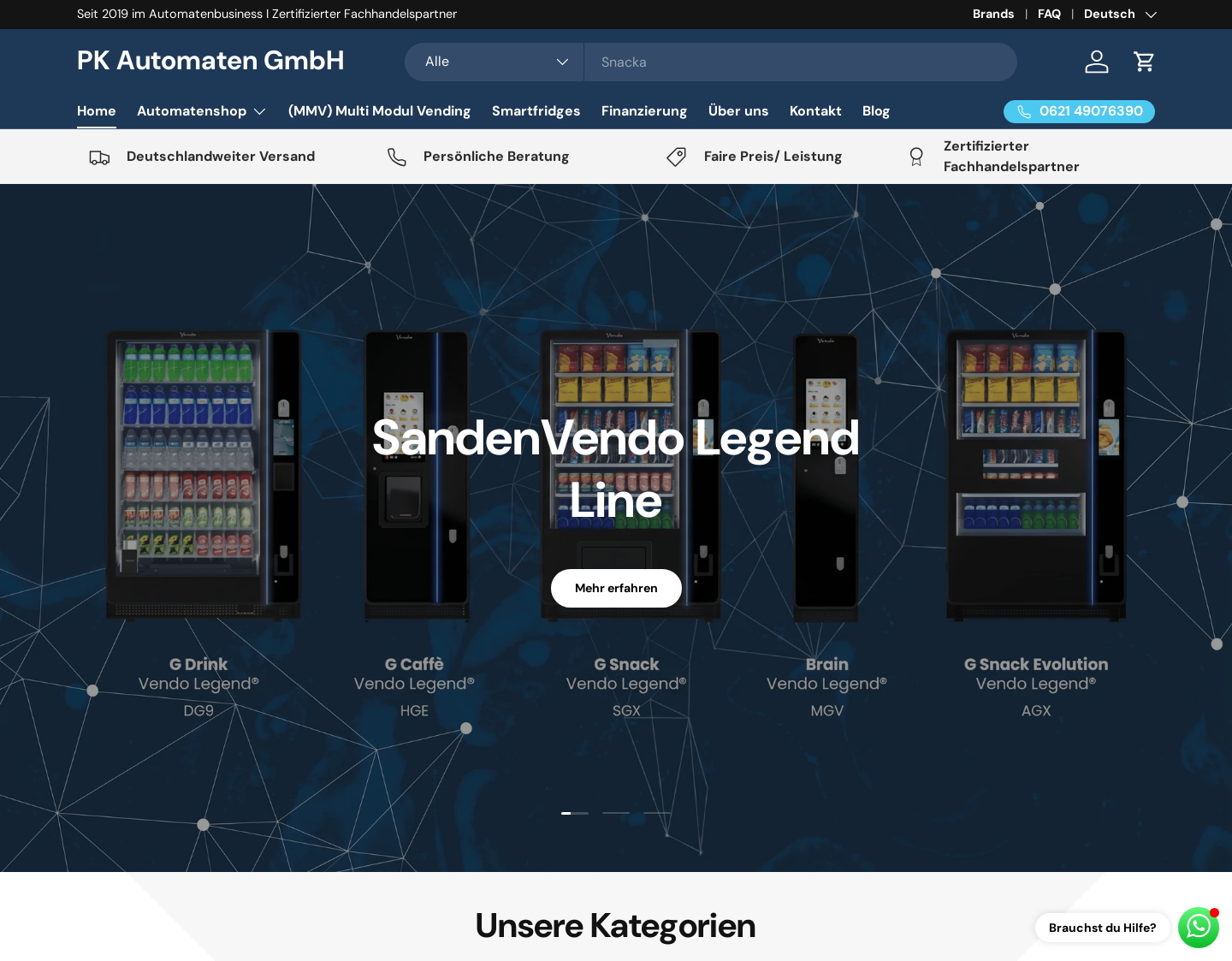The image size is (1232, 961).
Task: Open the Finanzierung menu item
Action: (x=644, y=111)
